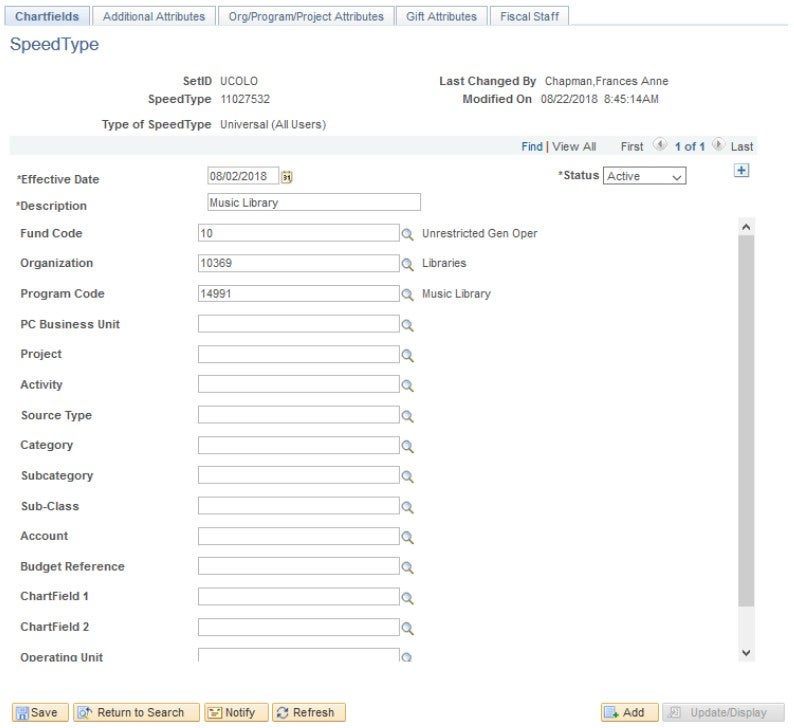Click the Update/Display button
794x728 pixels.
tap(723, 712)
